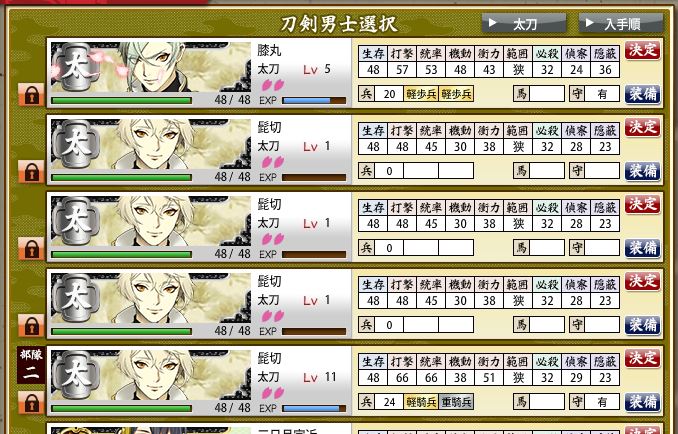Click the first 軽歩兵 troop slot of 膝丸
This screenshot has width=678, height=434.
[421, 94]
